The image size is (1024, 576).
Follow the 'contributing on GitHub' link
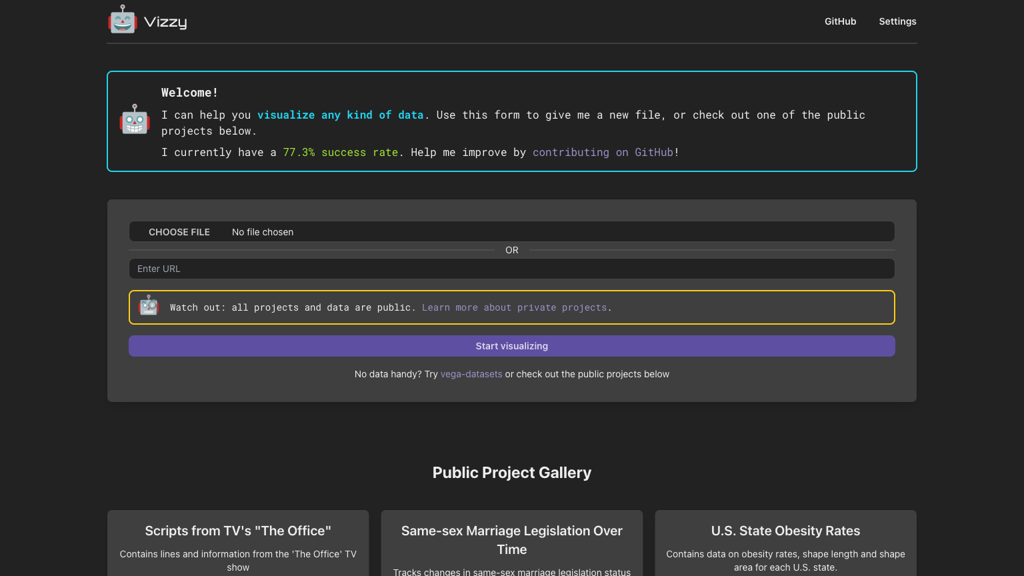(x=602, y=152)
